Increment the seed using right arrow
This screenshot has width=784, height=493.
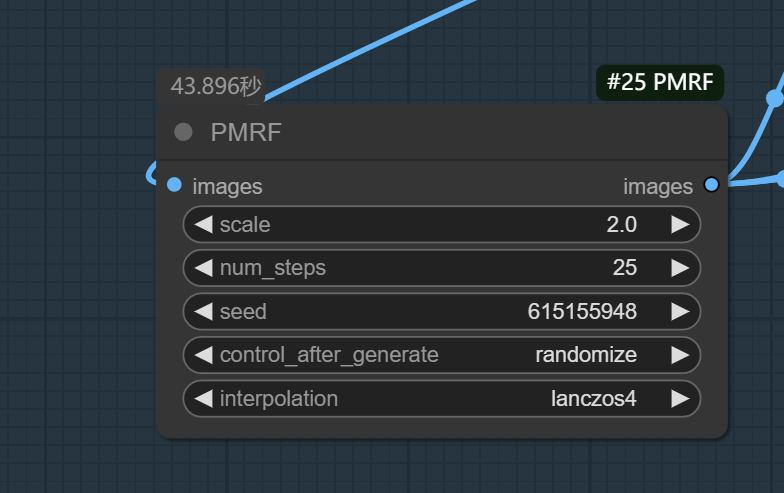click(x=680, y=312)
